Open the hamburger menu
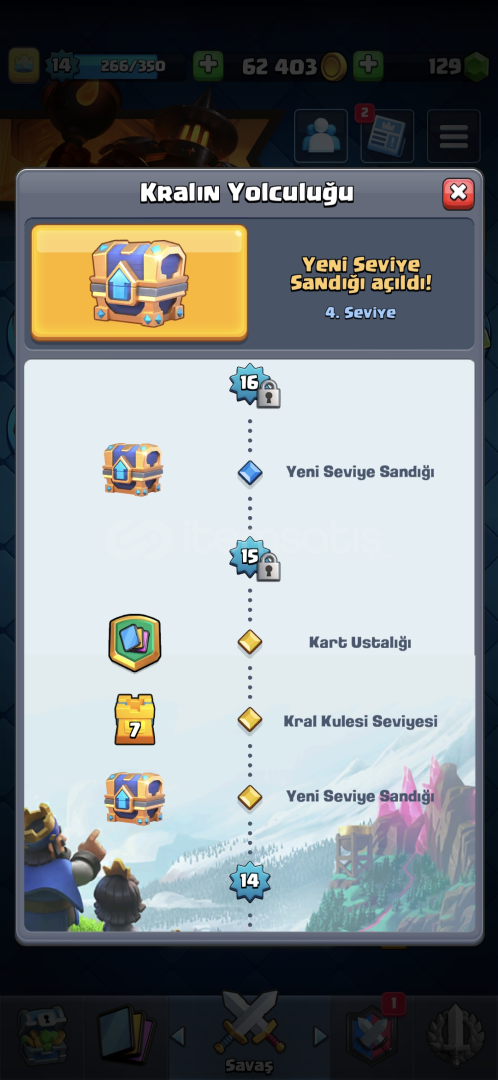Screen dimensions: 498x1080 click(x=454, y=136)
